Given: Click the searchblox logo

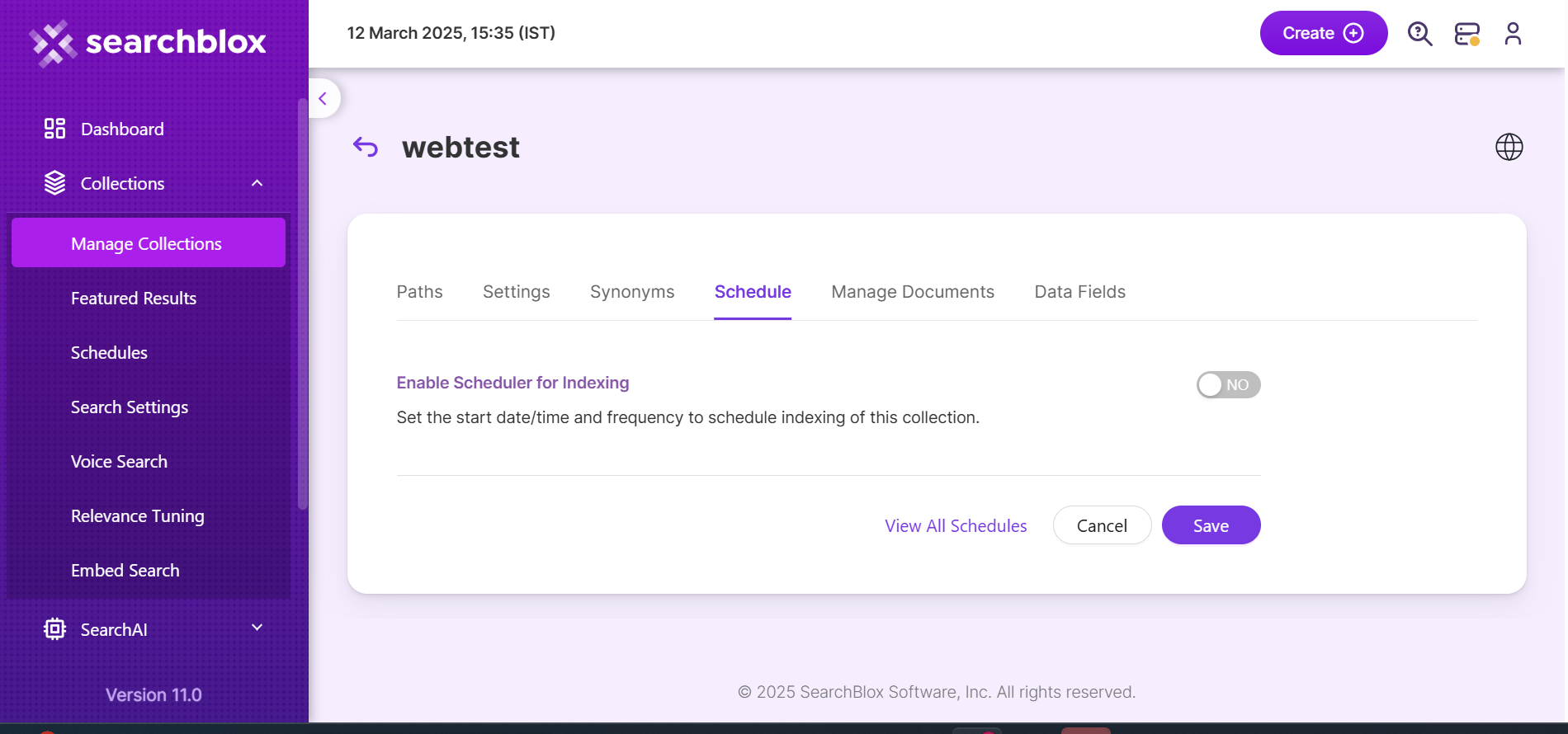Looking at the screenshot, I should click(x=148, y=43).
